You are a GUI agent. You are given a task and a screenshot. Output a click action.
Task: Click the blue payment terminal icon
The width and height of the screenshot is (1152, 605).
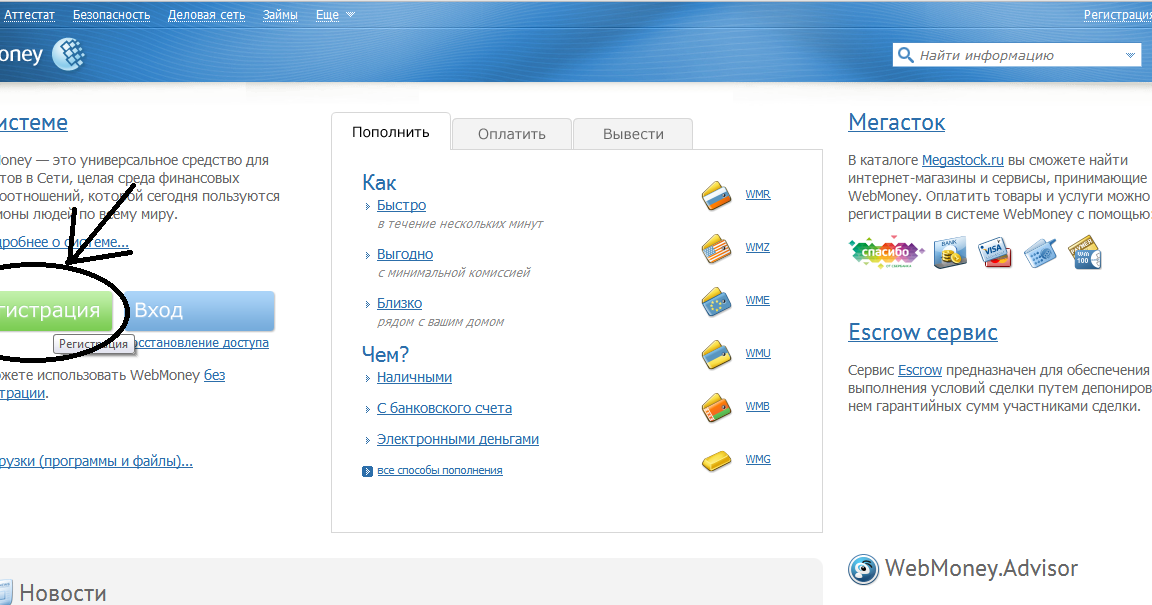pos(1040,253)
